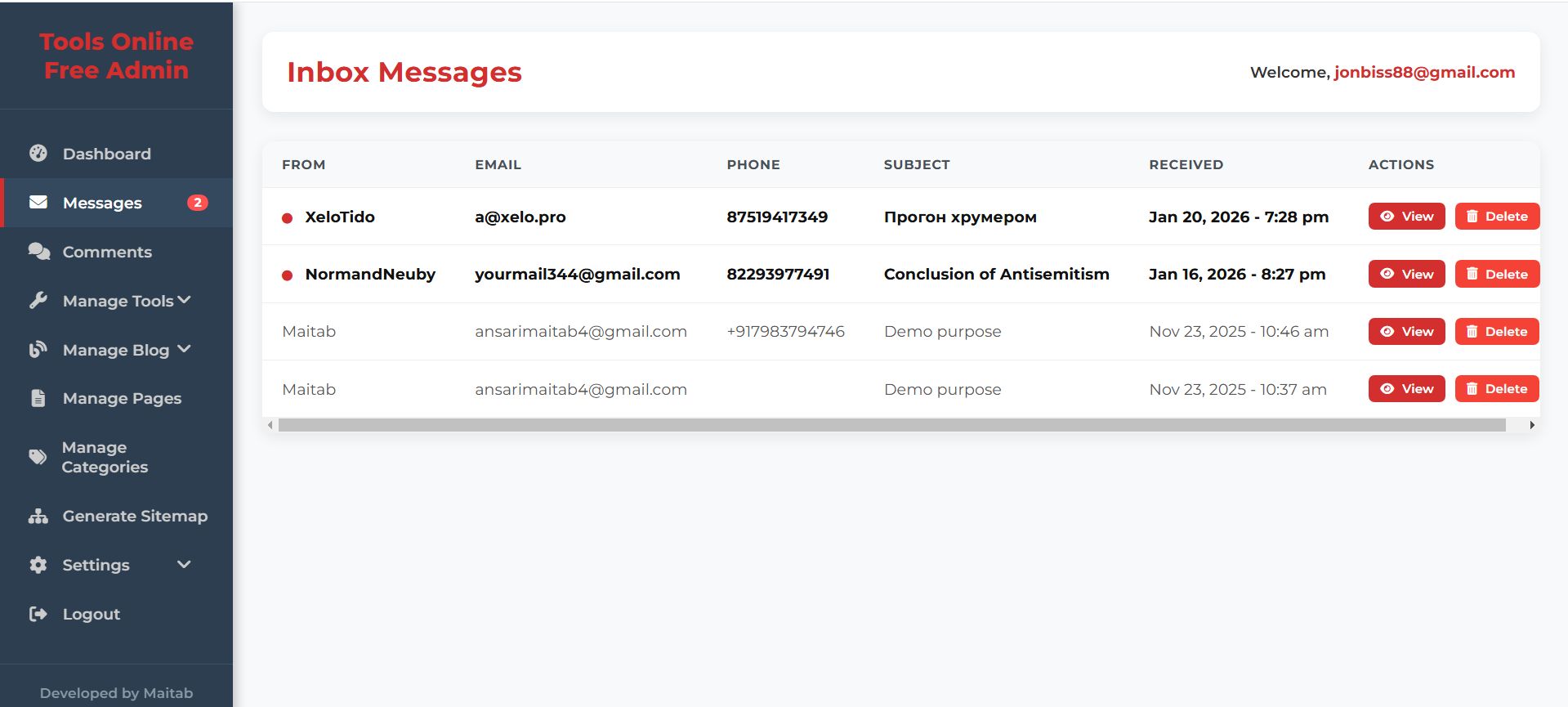The height and width of the screenshot is (707, 1568).
Task: Expand the Manage Blog submenu chevron
Action: pyautogui.click(x=185, y=349)
